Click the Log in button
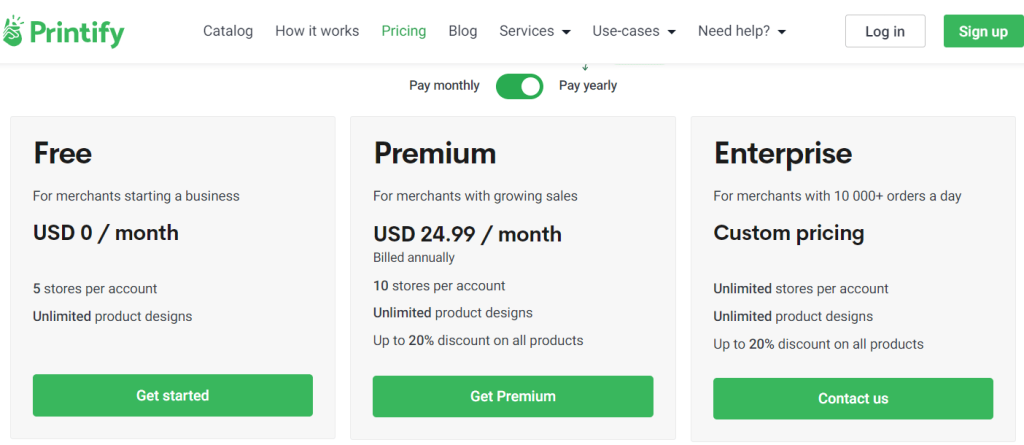 (885, 31)
